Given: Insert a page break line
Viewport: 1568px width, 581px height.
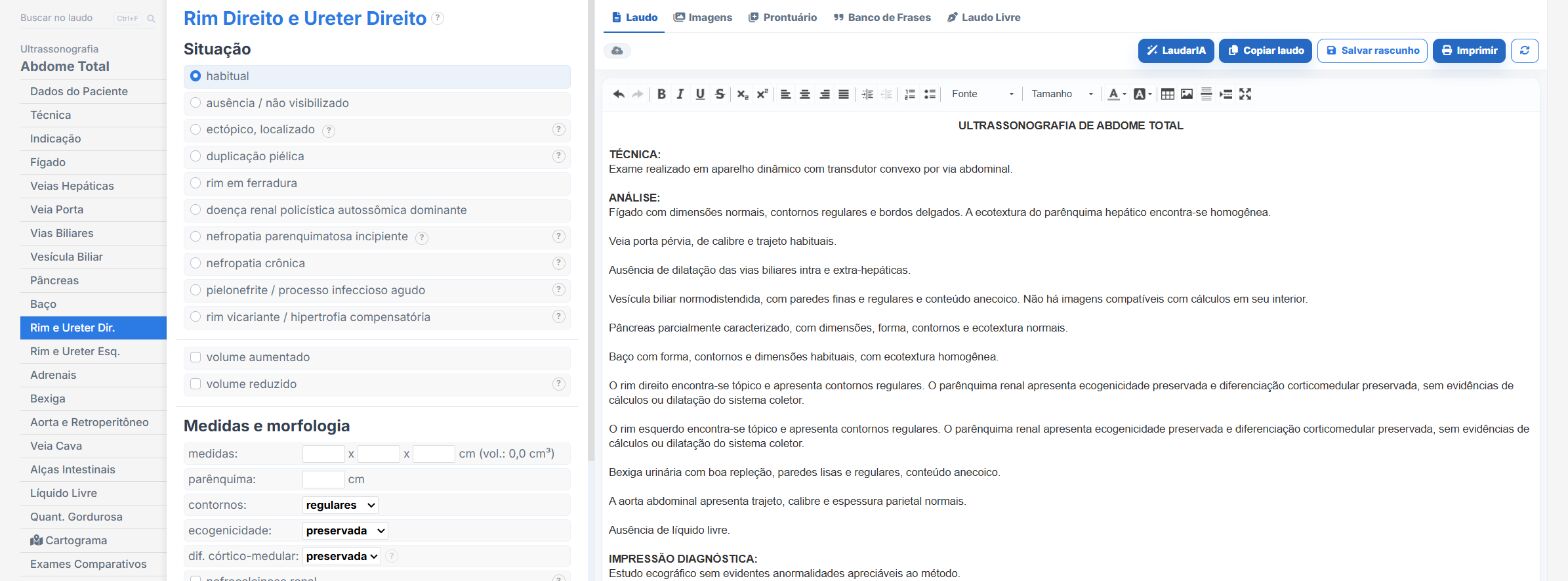Looking at the screenshot, I should (1206, 94).
